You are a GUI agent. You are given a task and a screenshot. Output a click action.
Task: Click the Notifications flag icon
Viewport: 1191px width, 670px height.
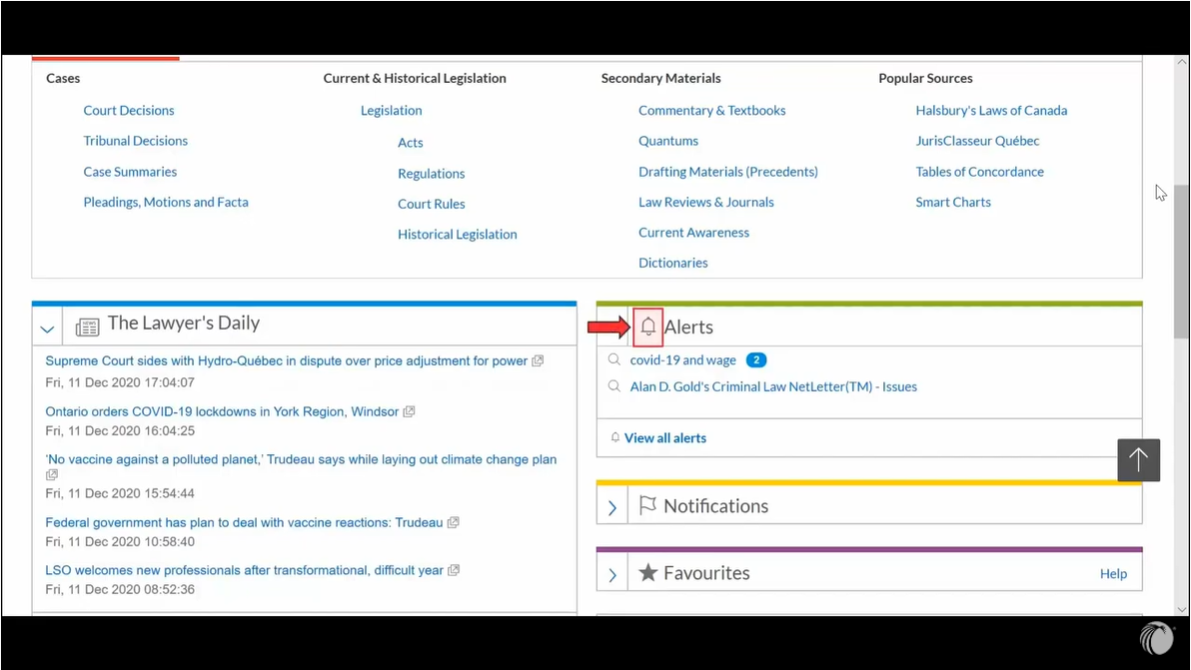click(x=647, y=505)
